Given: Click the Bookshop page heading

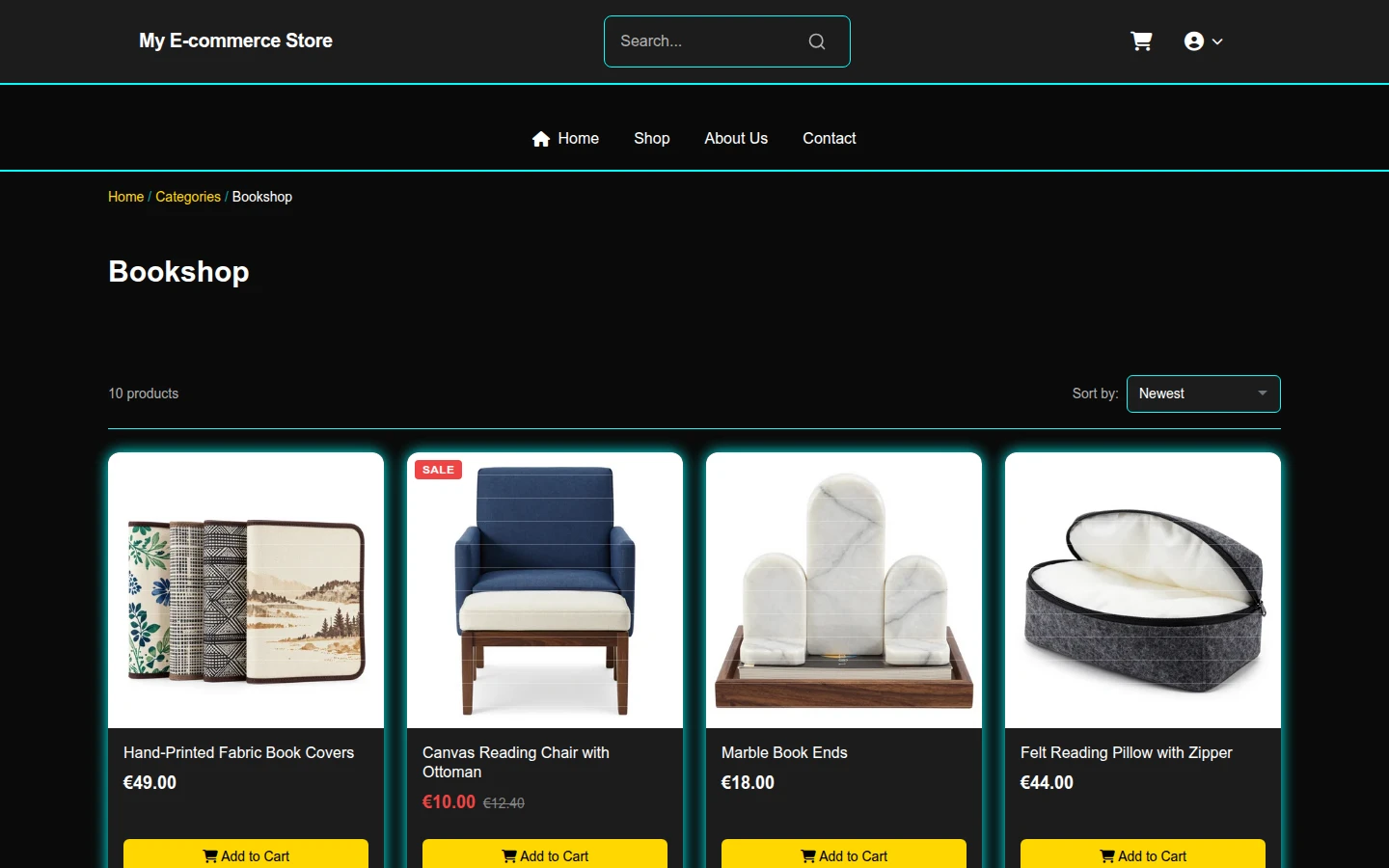Looking at the screenshot, I should (x=178, y=272).
